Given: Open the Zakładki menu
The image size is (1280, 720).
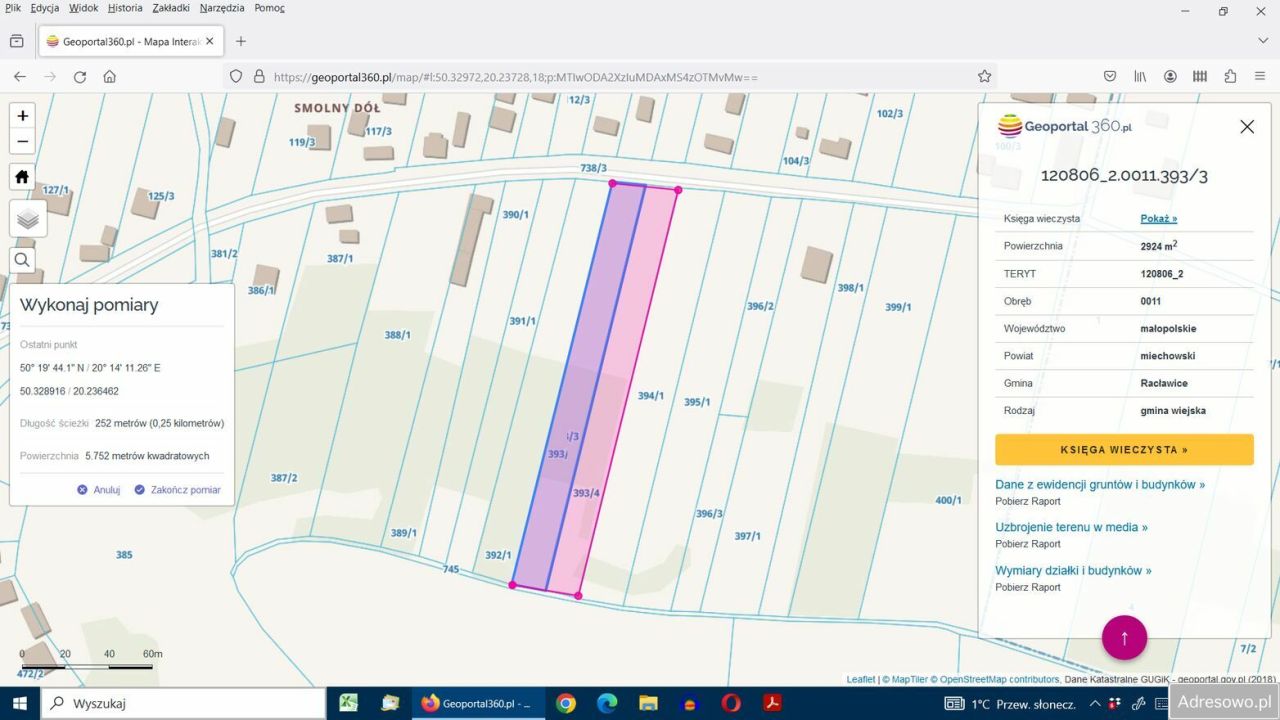Looking at the screenshot, I should click(171, 8).
